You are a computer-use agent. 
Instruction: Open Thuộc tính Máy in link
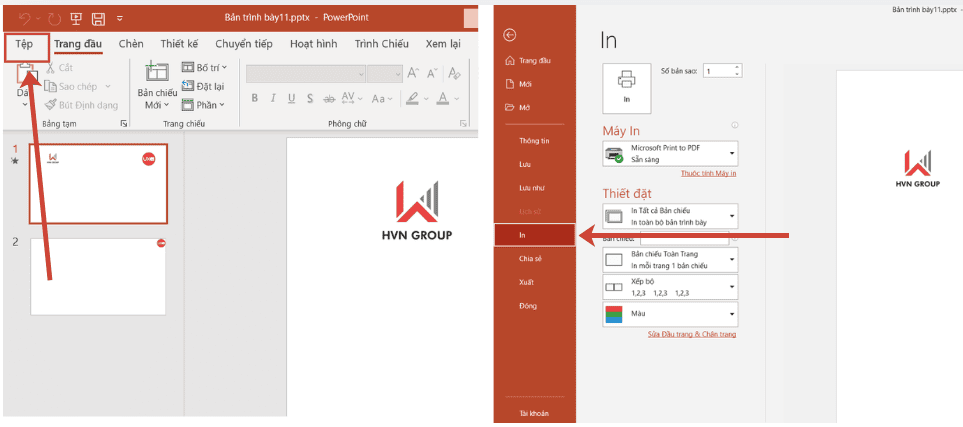click(x=708, y=173)
